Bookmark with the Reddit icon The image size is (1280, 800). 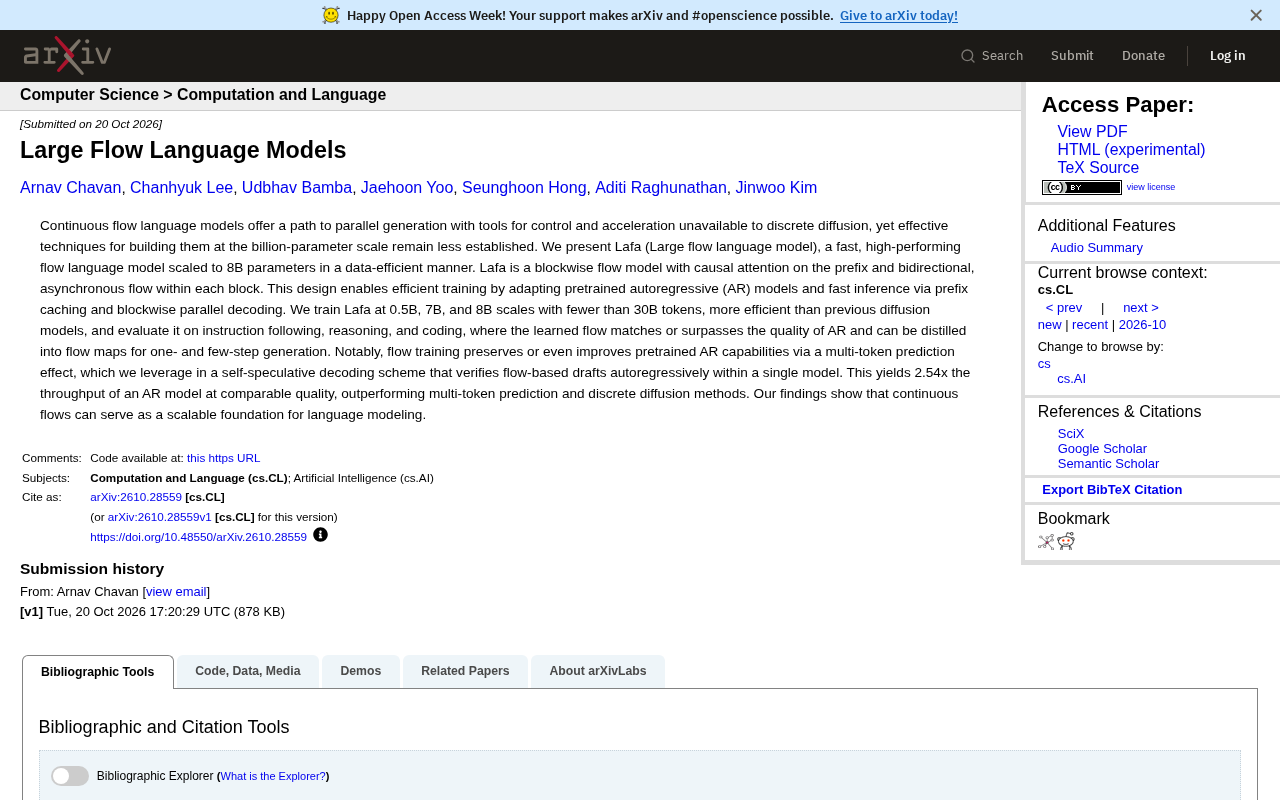(1066, 541)
